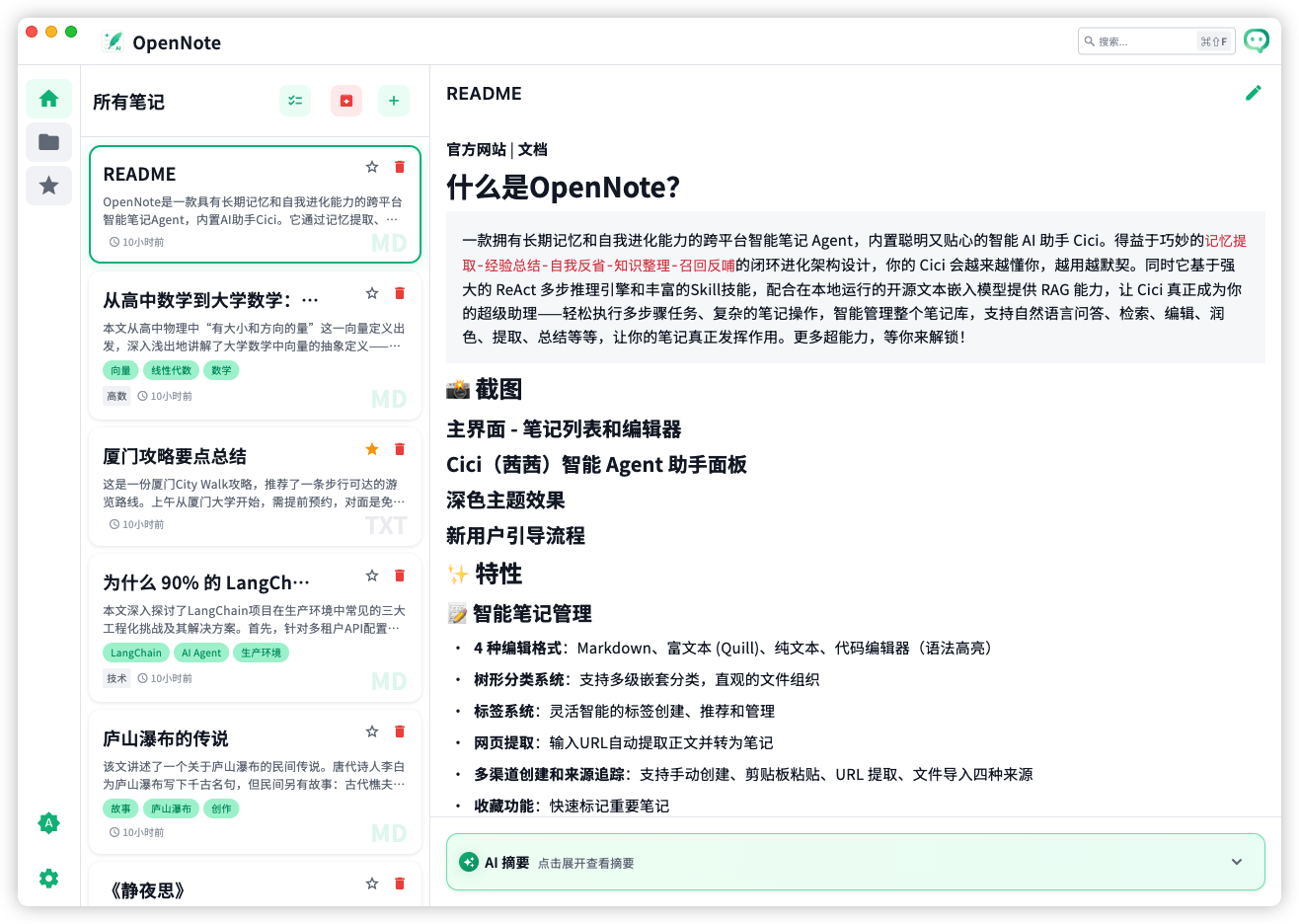The width and height of the screenshot is (1299, 924).
Task: Open settings gear in the sidebar
Action: [48, 879]
